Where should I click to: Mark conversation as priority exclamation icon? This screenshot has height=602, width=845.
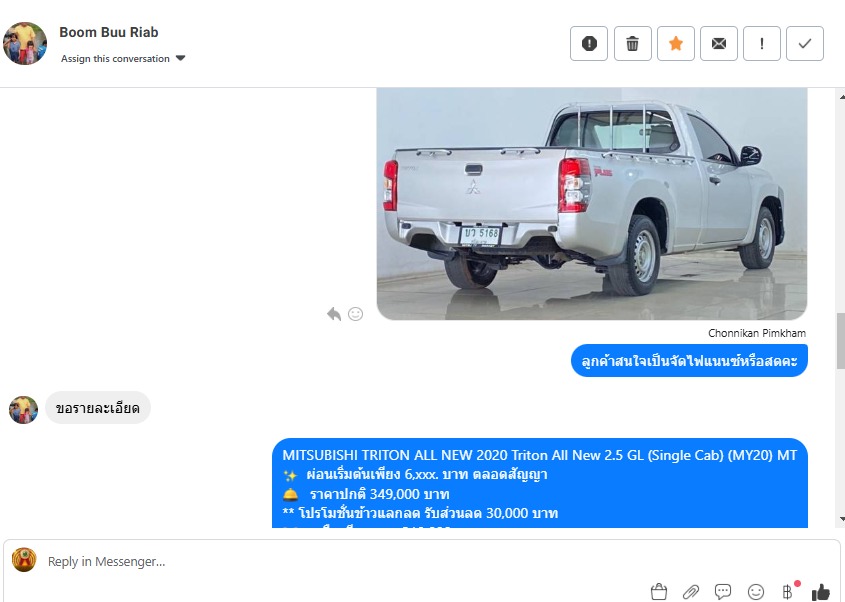(761, 44)
